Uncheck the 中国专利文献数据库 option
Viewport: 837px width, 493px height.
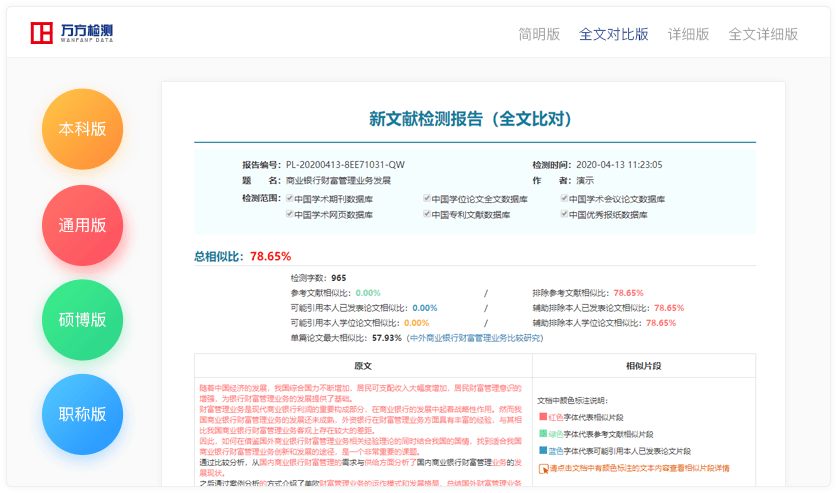[x=427, y=214]
